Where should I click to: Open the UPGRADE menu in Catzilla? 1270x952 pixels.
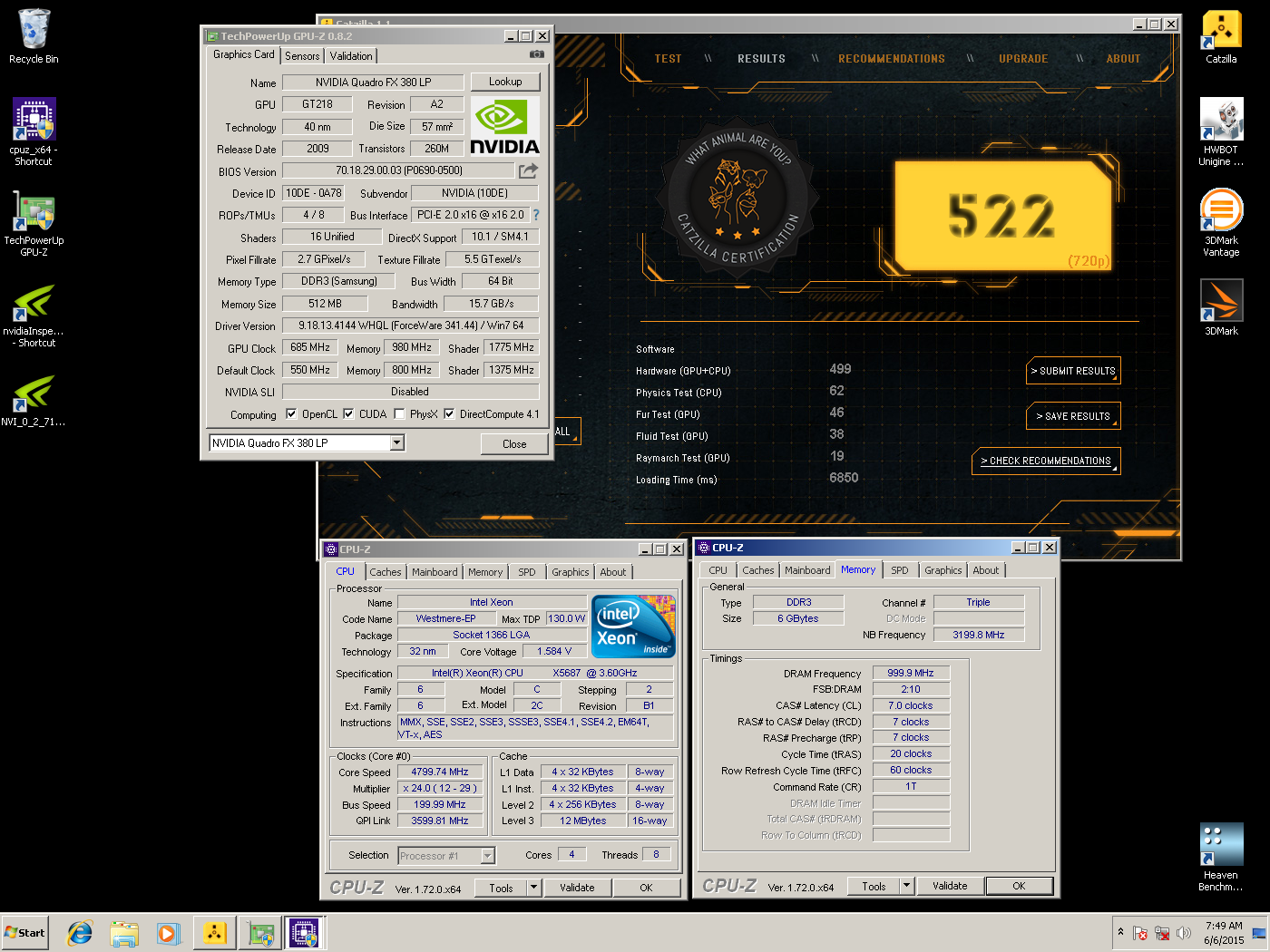[1023, 59]
